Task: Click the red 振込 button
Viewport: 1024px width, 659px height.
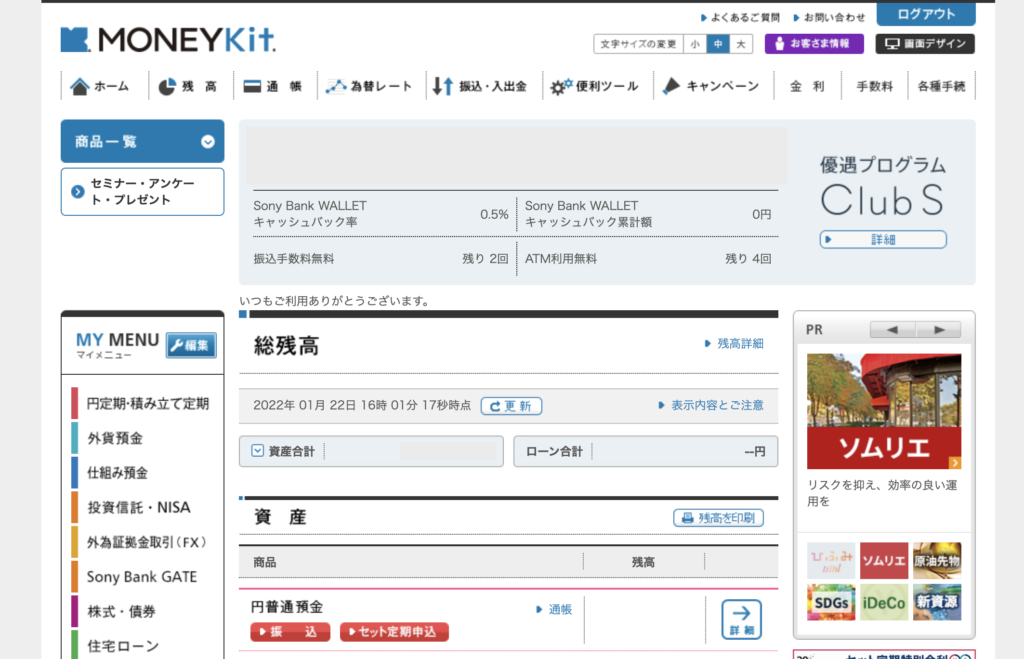Action: pos(290,632)
